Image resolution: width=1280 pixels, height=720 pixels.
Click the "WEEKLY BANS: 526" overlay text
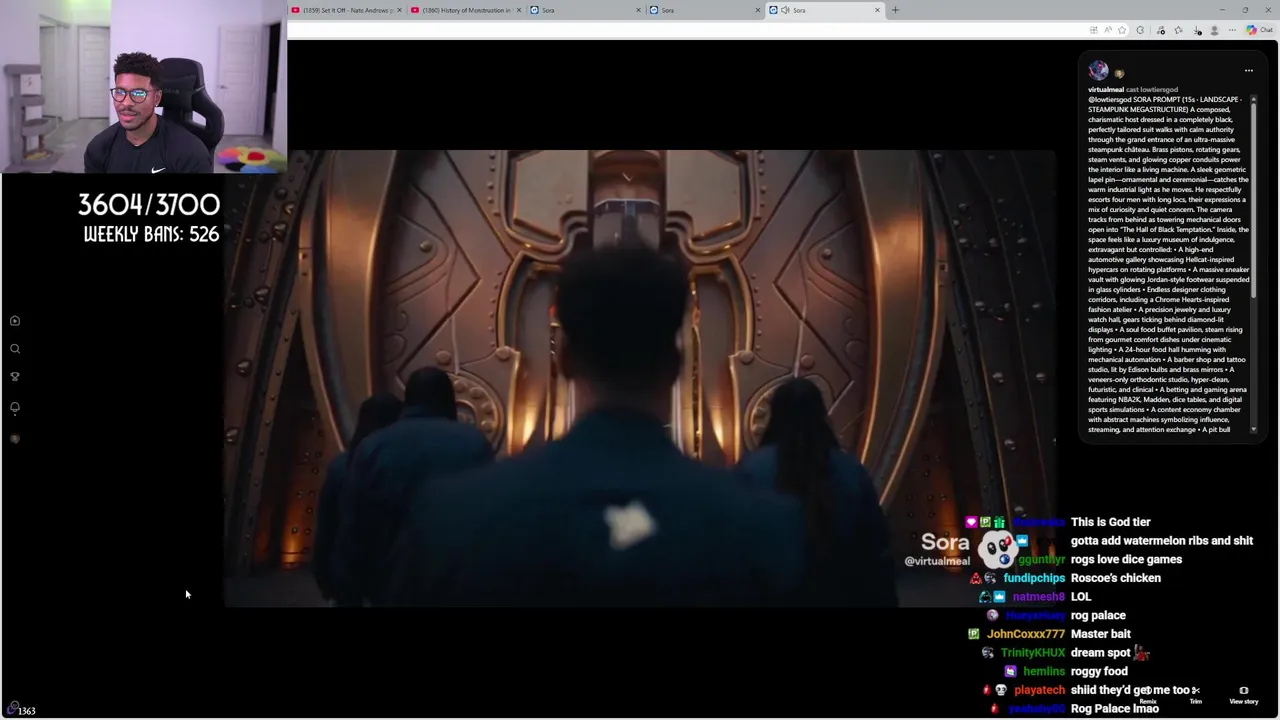(151, 234)
